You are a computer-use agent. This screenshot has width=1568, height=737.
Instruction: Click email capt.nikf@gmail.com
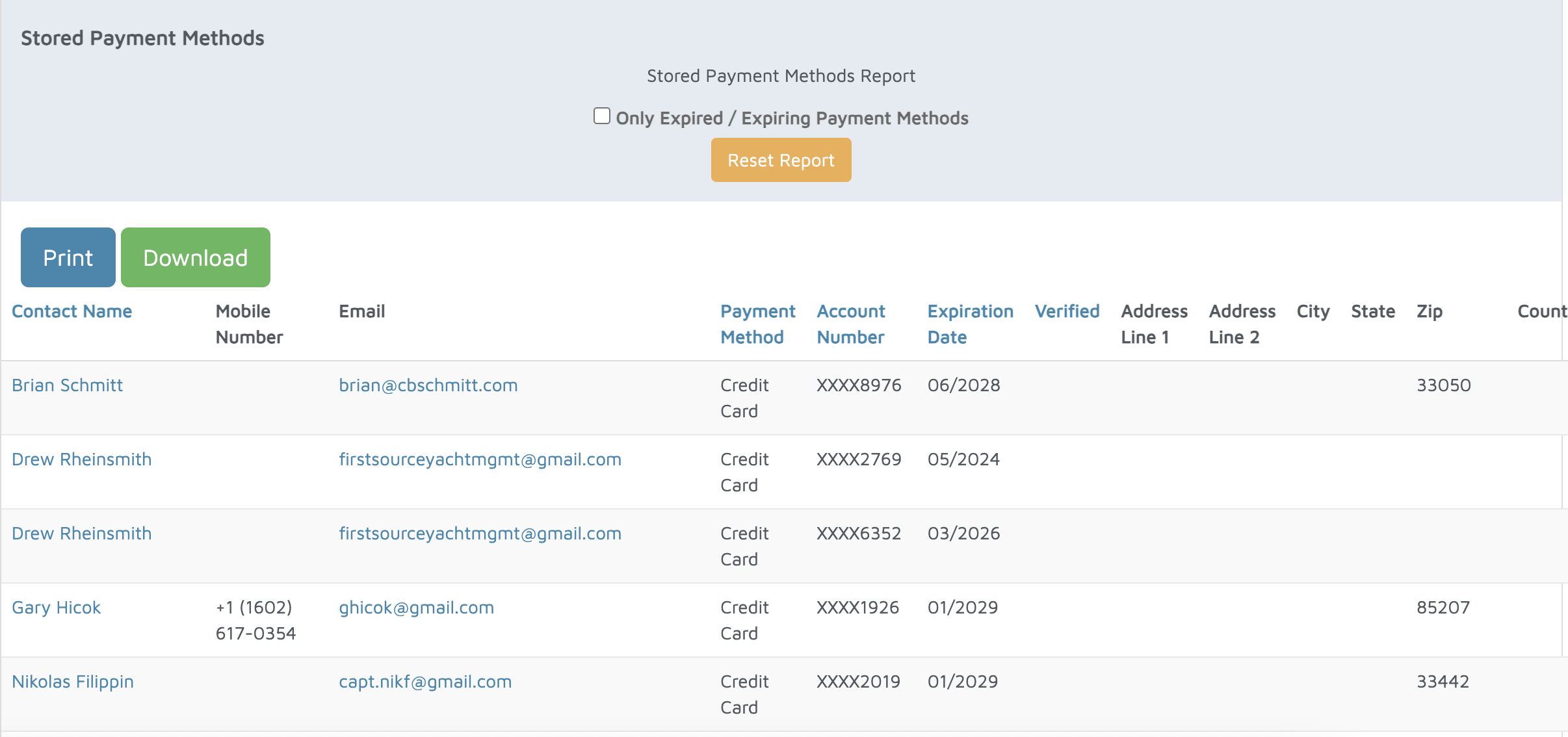pyautogui.click(x=425, y=682)
